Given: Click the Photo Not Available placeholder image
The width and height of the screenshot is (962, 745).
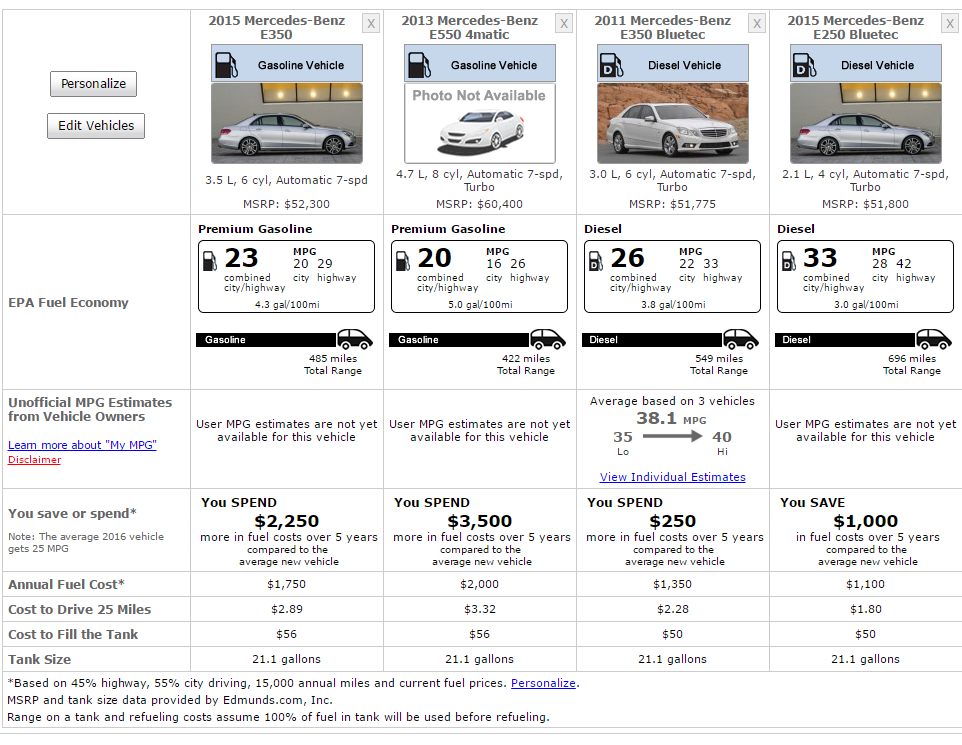Looking at the screenshot, I should pos(480,123).
